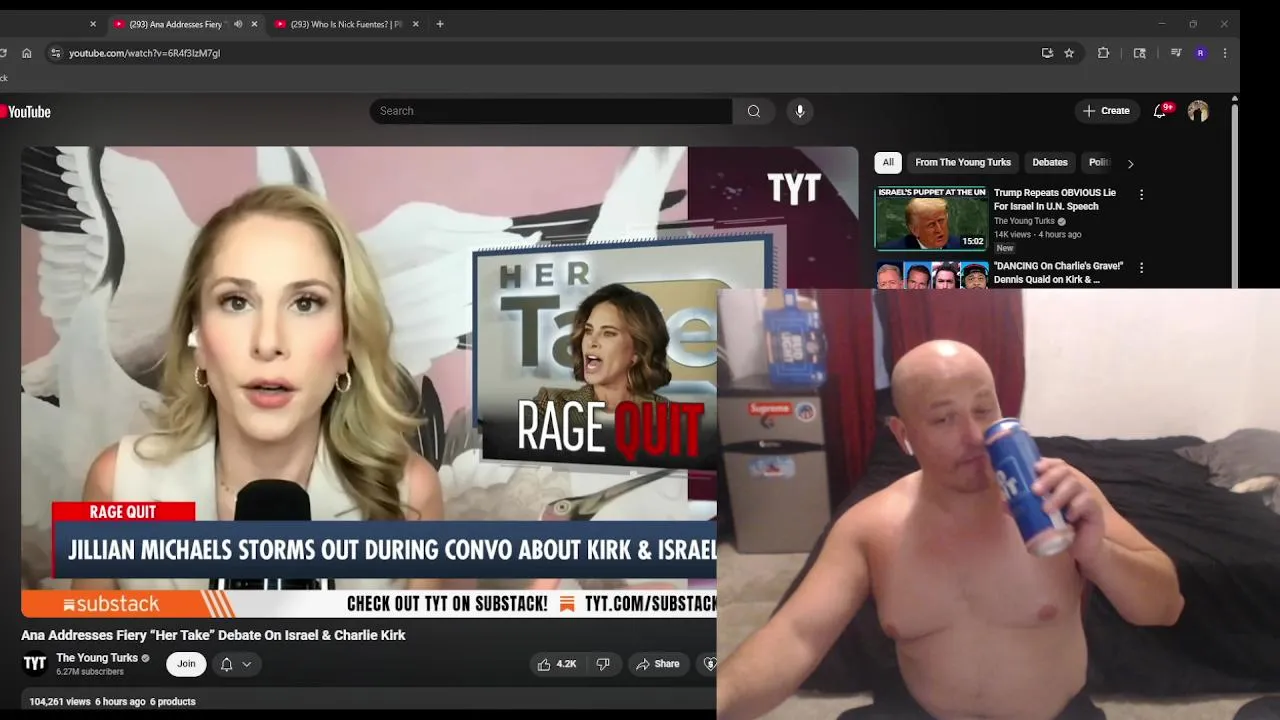Screen dimensions: 1280x720
Task: Open a new browser tab
Action: point(440,24)
